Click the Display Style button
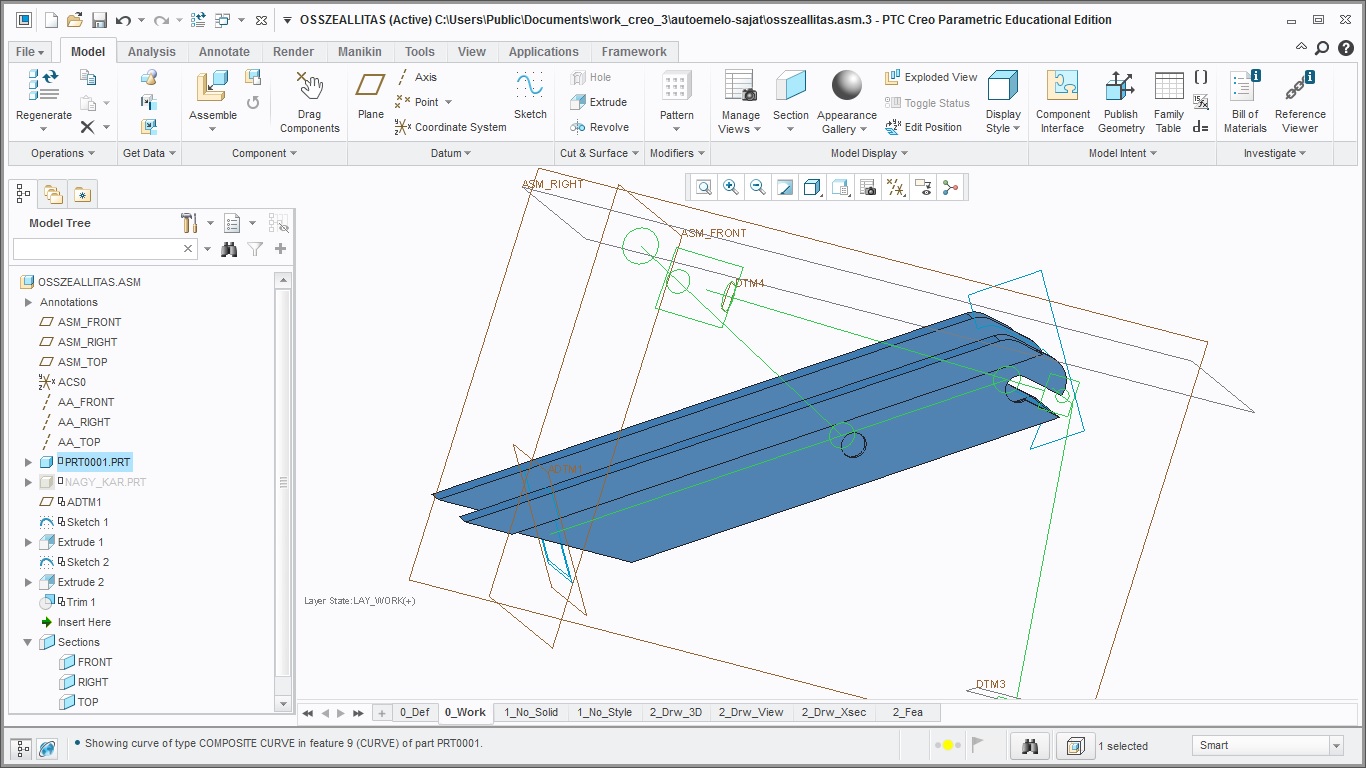 1003,102
